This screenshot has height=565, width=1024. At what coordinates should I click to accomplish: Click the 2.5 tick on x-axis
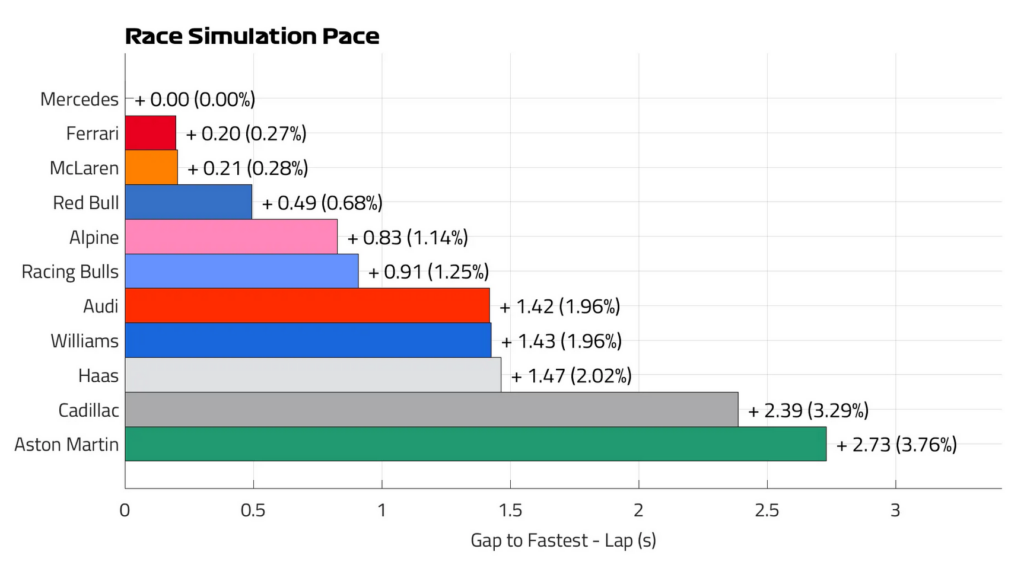(767, 510)
